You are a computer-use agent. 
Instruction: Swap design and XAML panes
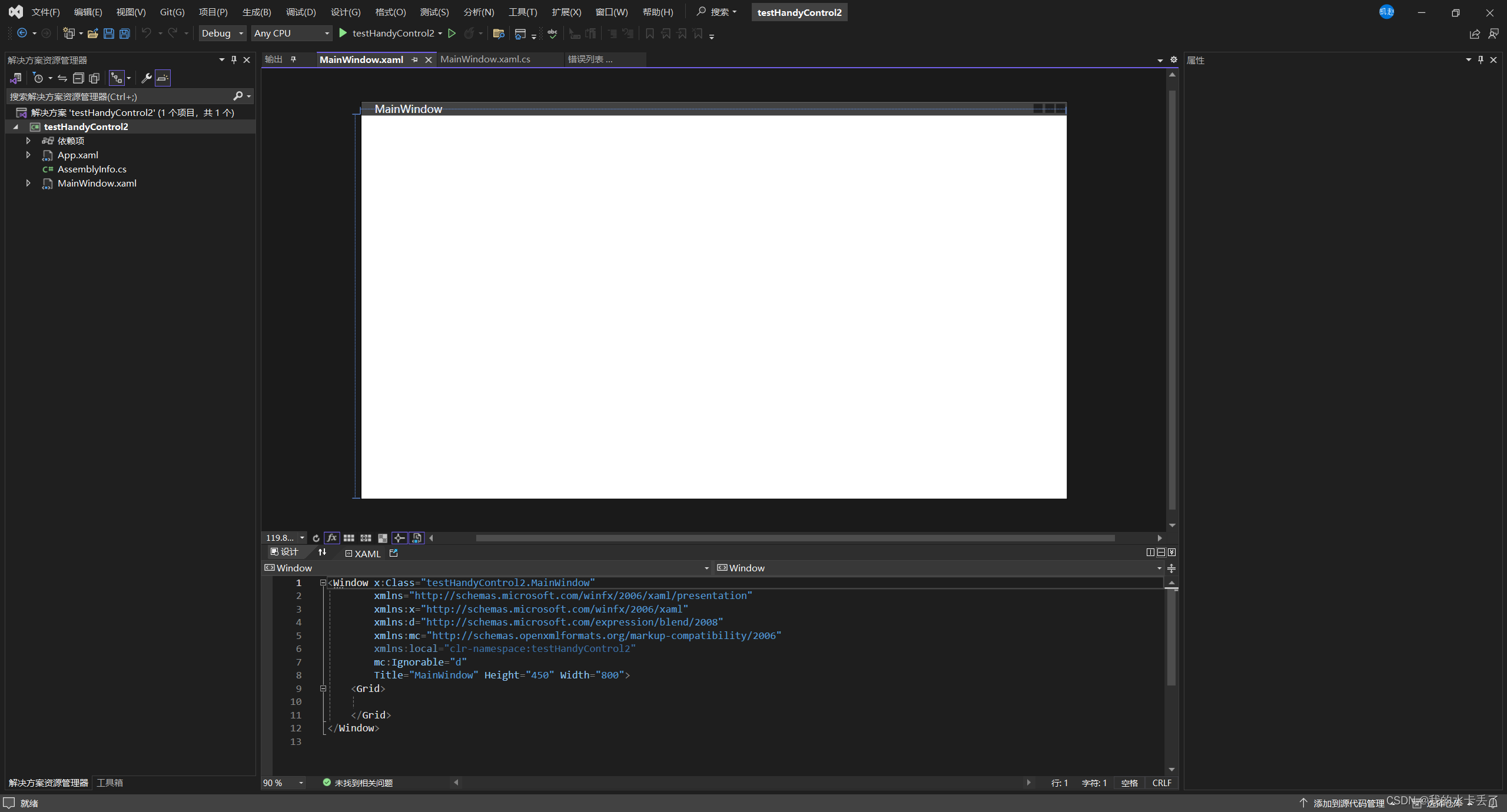[x=322, y=552]
